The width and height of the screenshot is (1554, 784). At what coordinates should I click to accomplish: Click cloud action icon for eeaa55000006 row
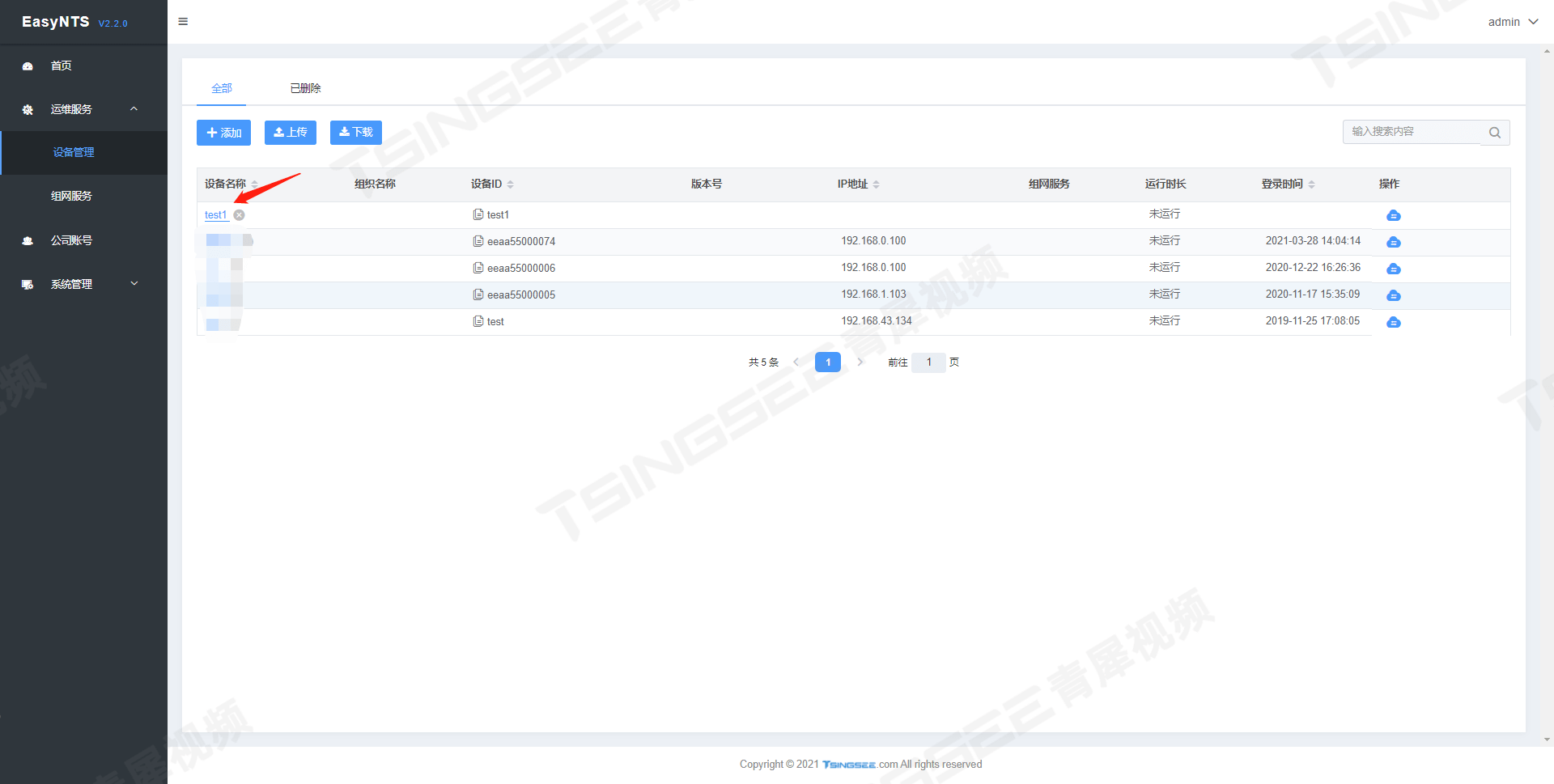(1394, 269)
